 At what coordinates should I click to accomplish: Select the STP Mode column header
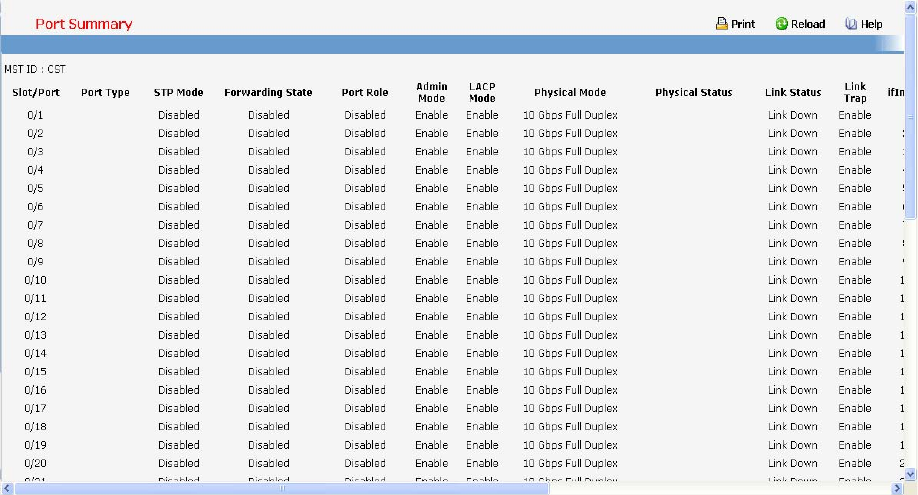178,93
